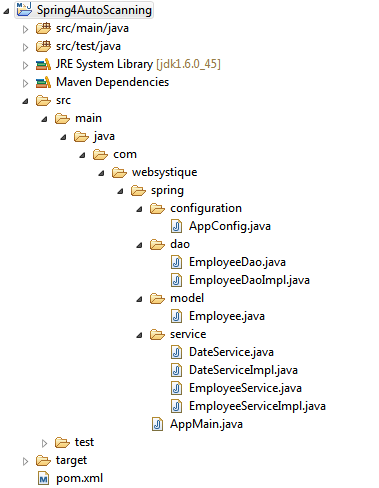Screen dimensions: 379x488
Task: Select the EmployeeDaoImpl.java file name
Action: pos(249,280)
